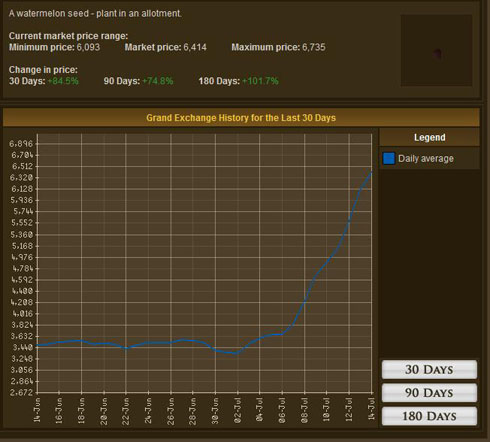Image resolution: width=490 pixels, height=442 pixels.
Task: Click the Maximum price 6,735 value
Action: click(314, 47)
